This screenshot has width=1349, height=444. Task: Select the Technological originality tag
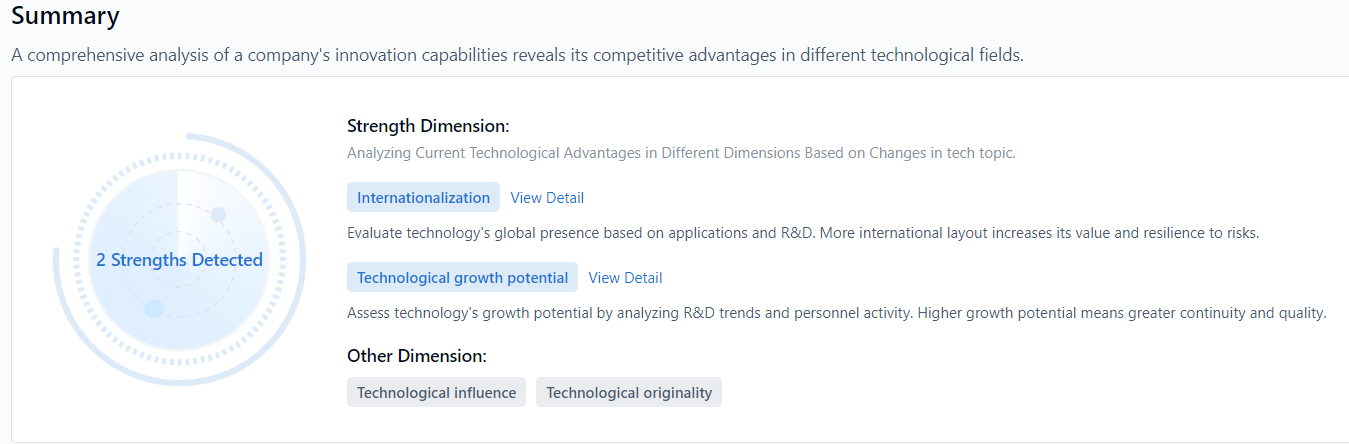coord(628,393)
